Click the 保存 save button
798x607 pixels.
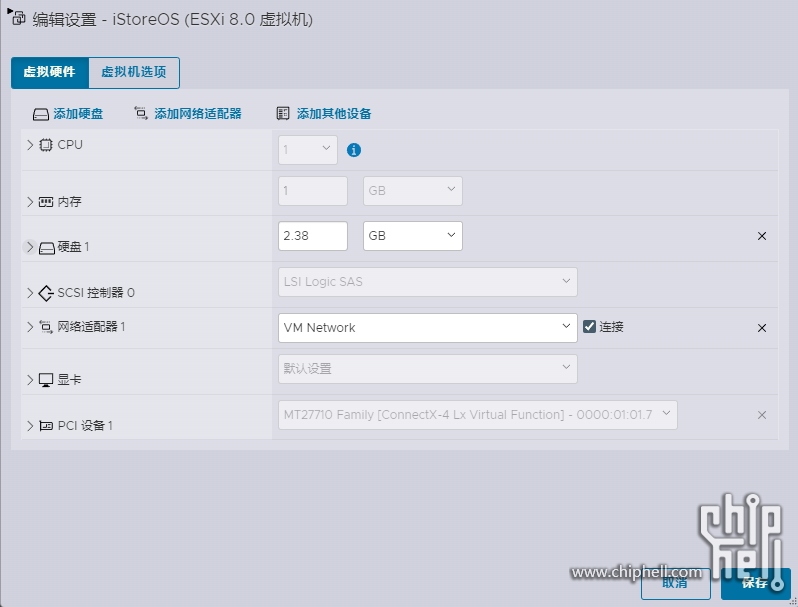[x=755, y=584]
